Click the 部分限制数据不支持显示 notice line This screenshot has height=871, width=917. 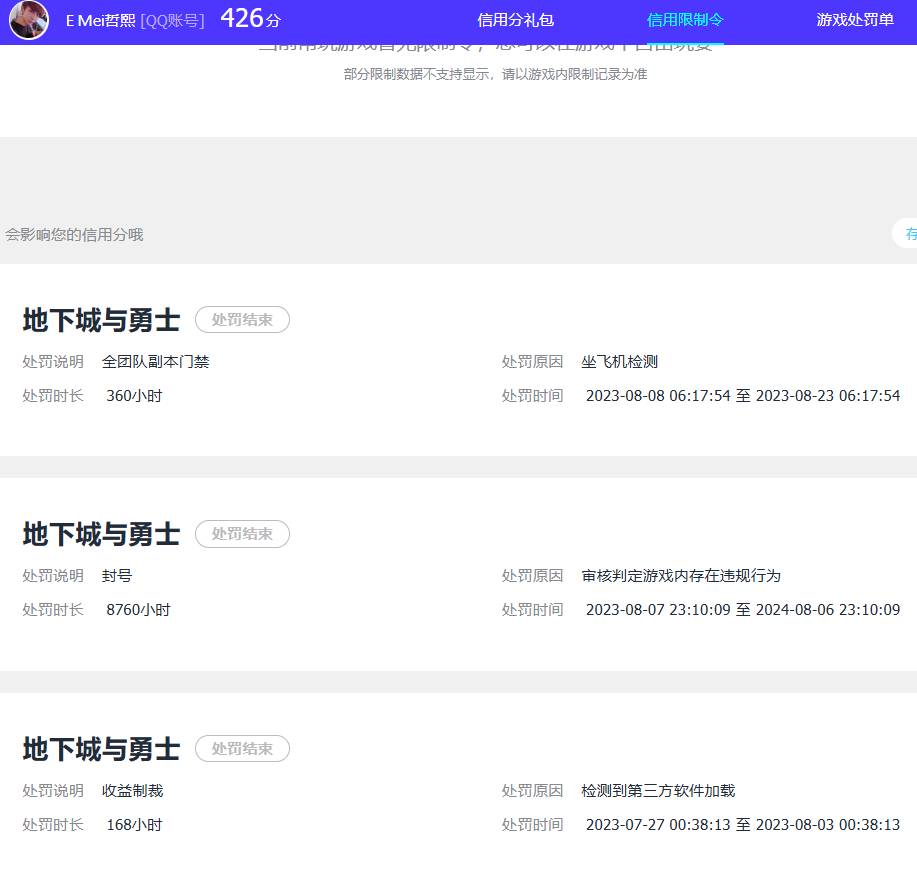(x=495, y=75)
